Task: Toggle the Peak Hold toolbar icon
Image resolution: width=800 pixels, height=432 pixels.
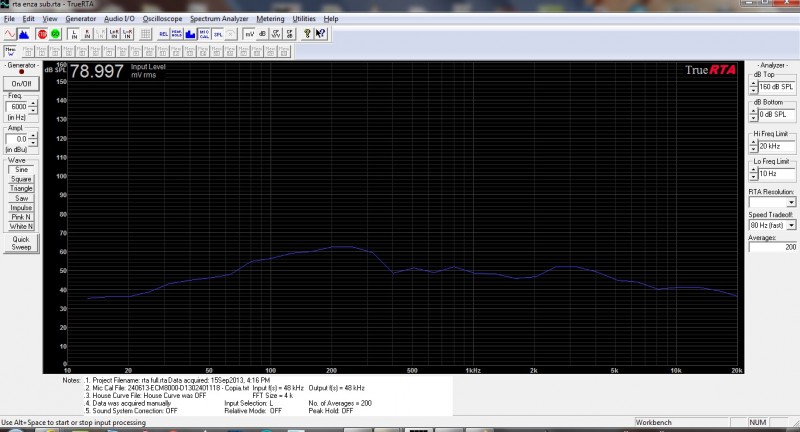Action: [x=177, y=34]
